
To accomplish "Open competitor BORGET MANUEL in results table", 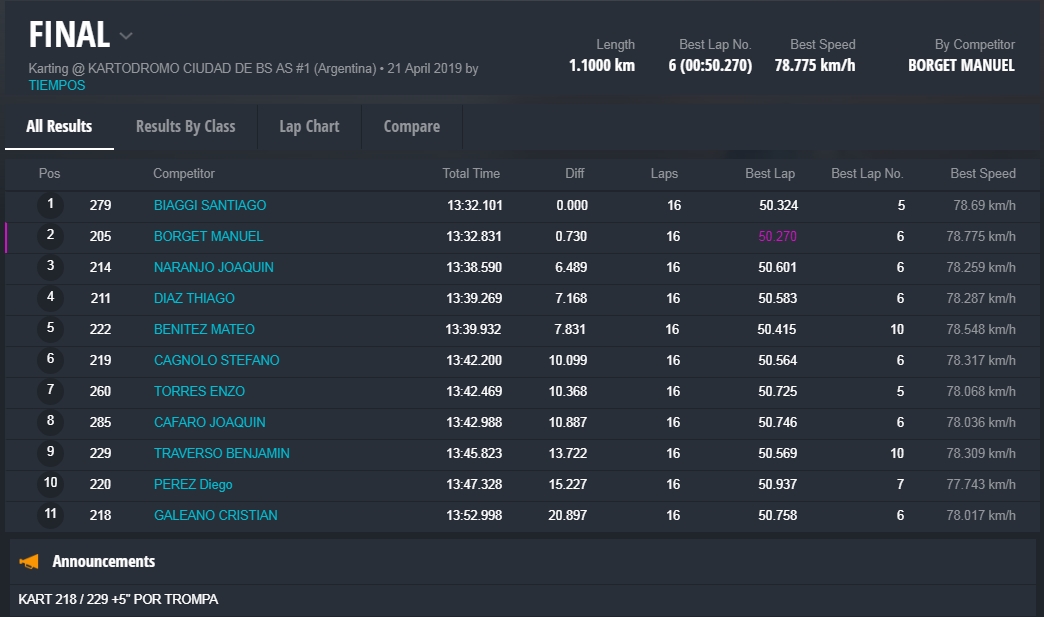I will (208, 236).
